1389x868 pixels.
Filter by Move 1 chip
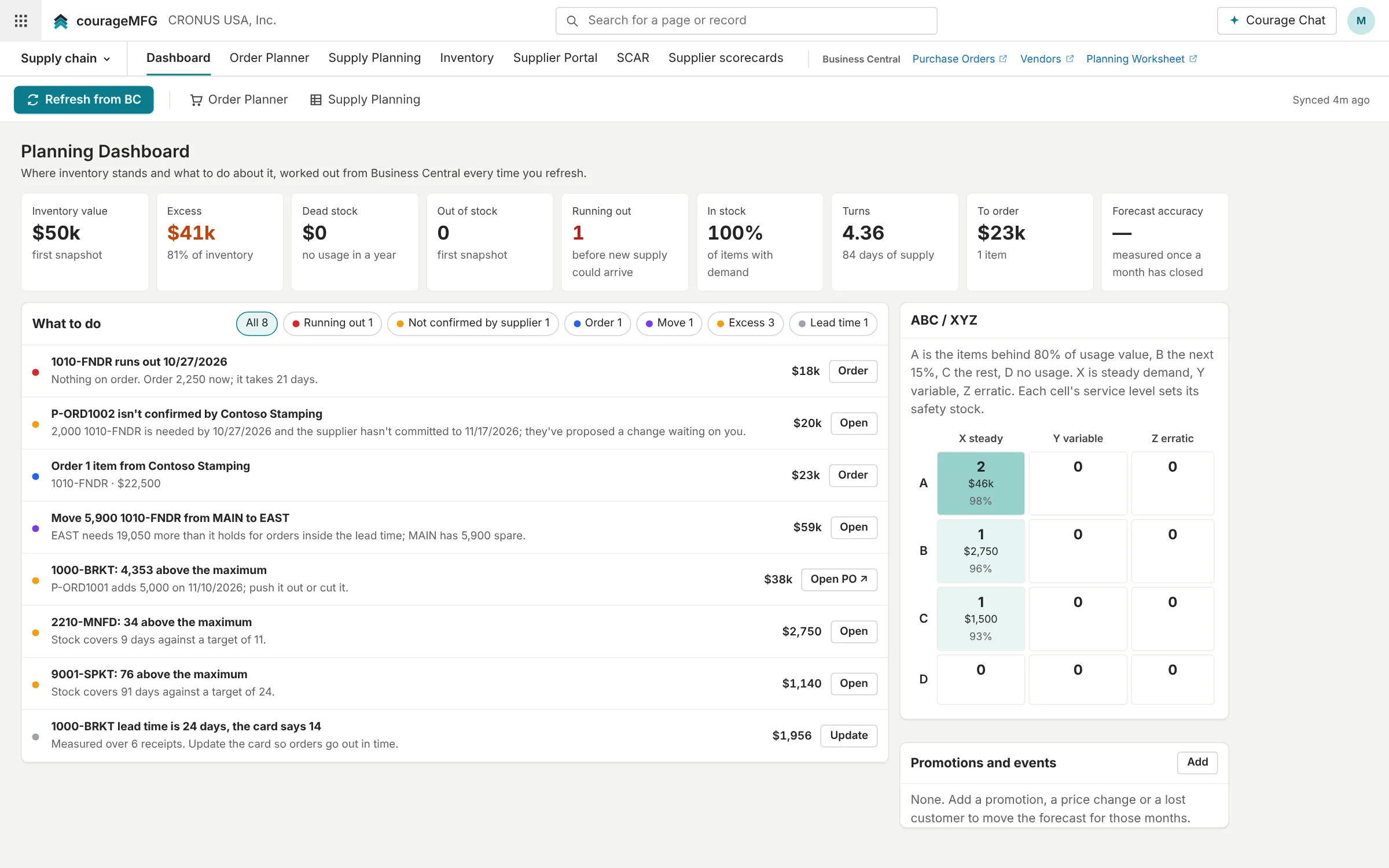point(669,323)
